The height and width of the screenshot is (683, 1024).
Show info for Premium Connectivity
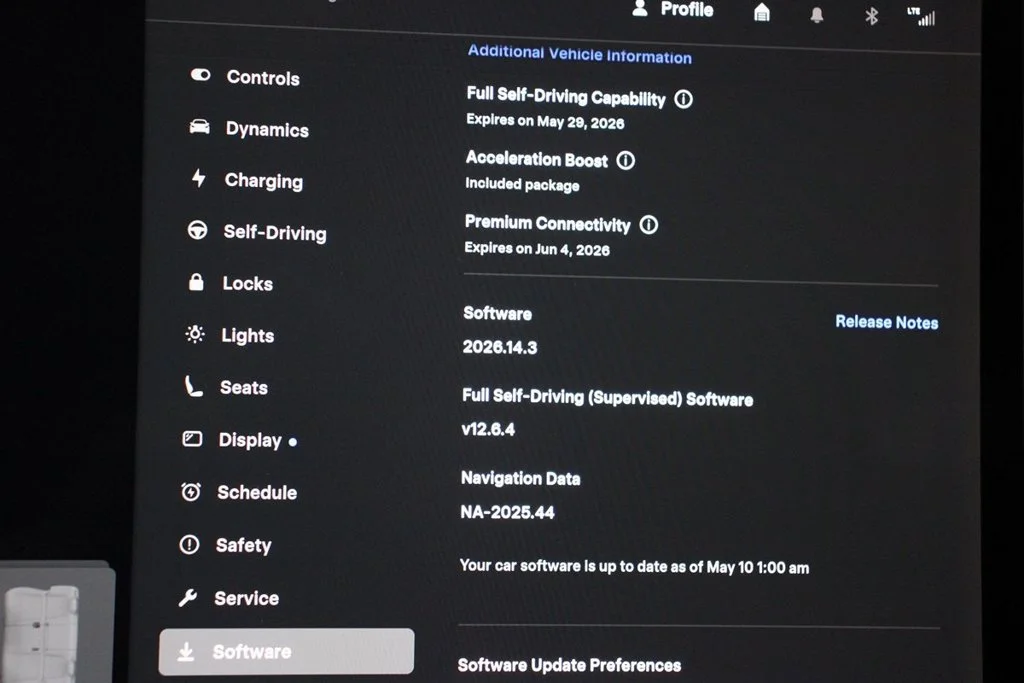point(648,225)
